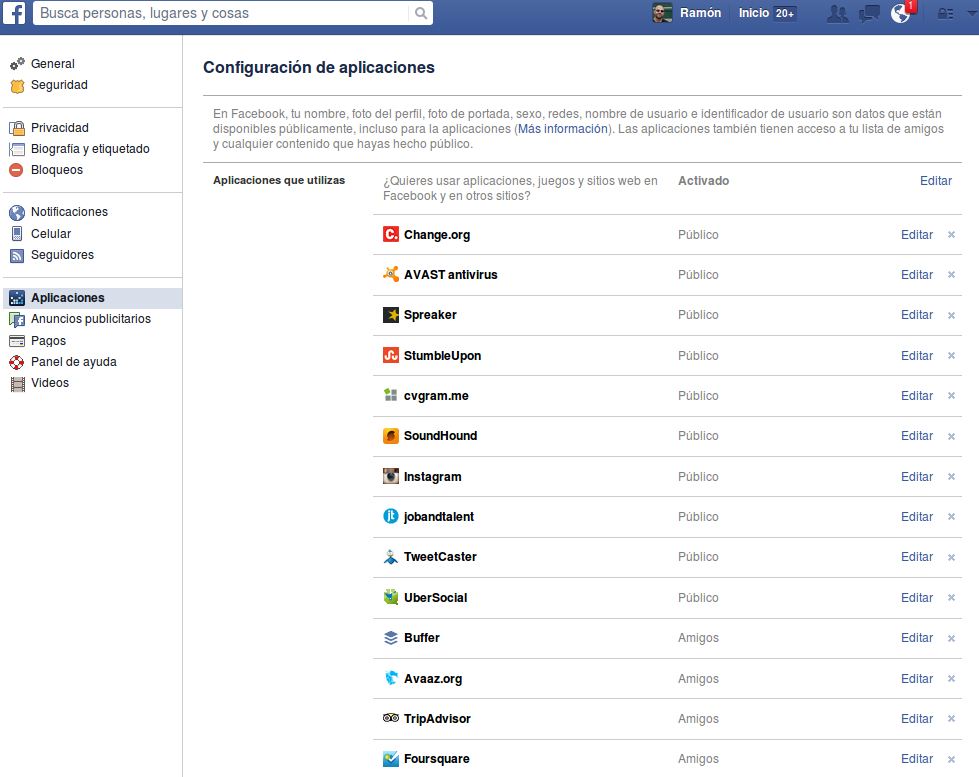
Task: Open the friend requests icon
Action: tap(838, 14)
